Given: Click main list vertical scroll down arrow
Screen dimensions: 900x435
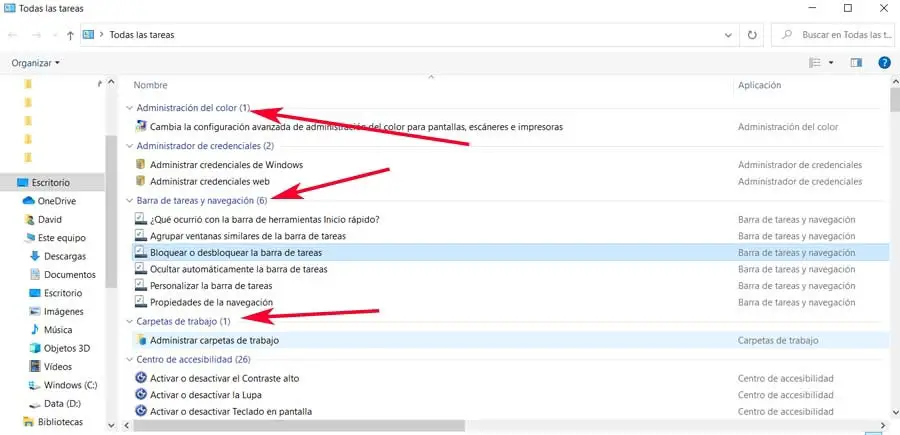Looking at the screenshot, I should click(x=895, y=412).
